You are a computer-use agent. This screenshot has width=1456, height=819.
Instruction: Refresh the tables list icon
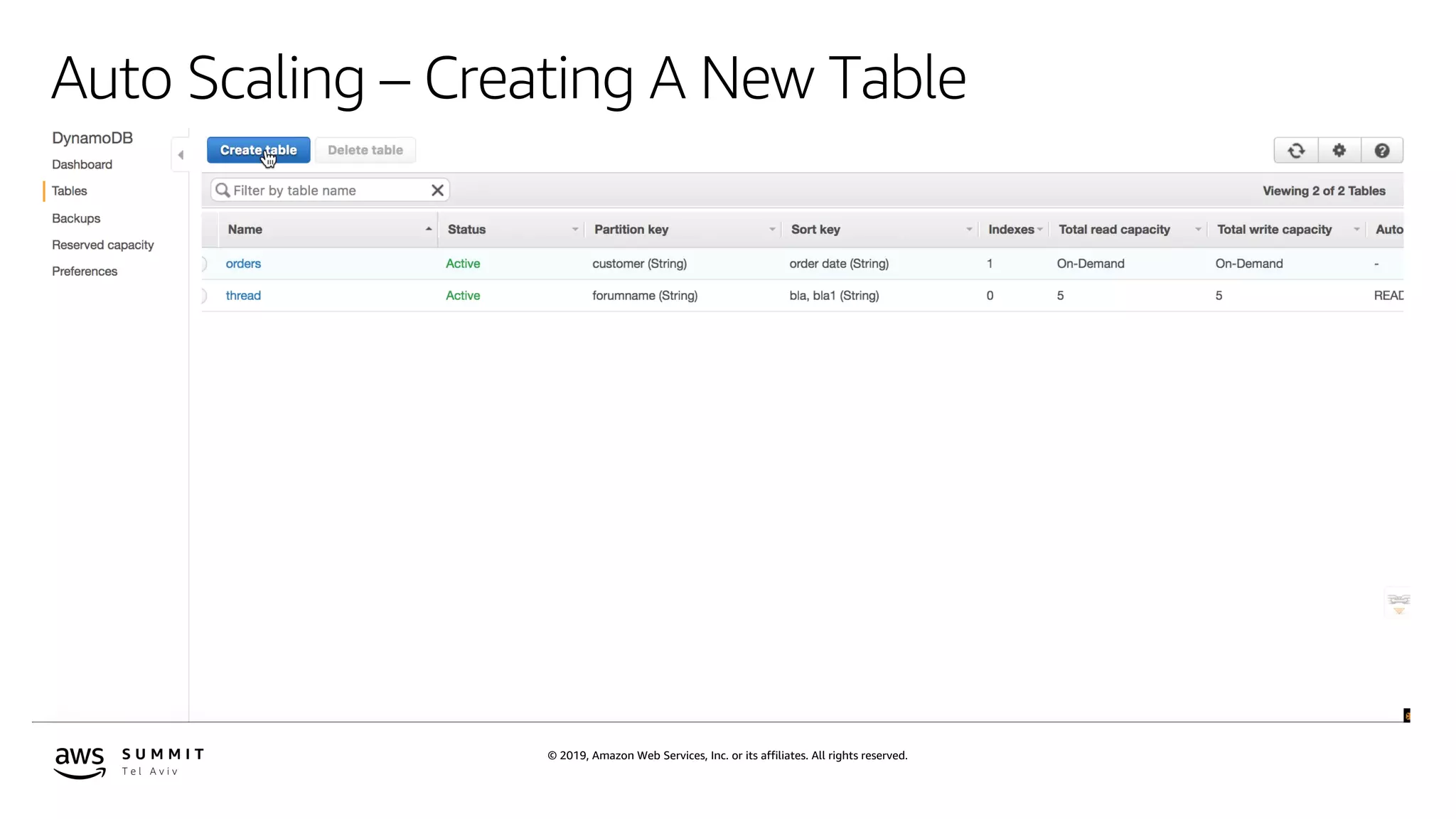click(x=1296, y=151)
